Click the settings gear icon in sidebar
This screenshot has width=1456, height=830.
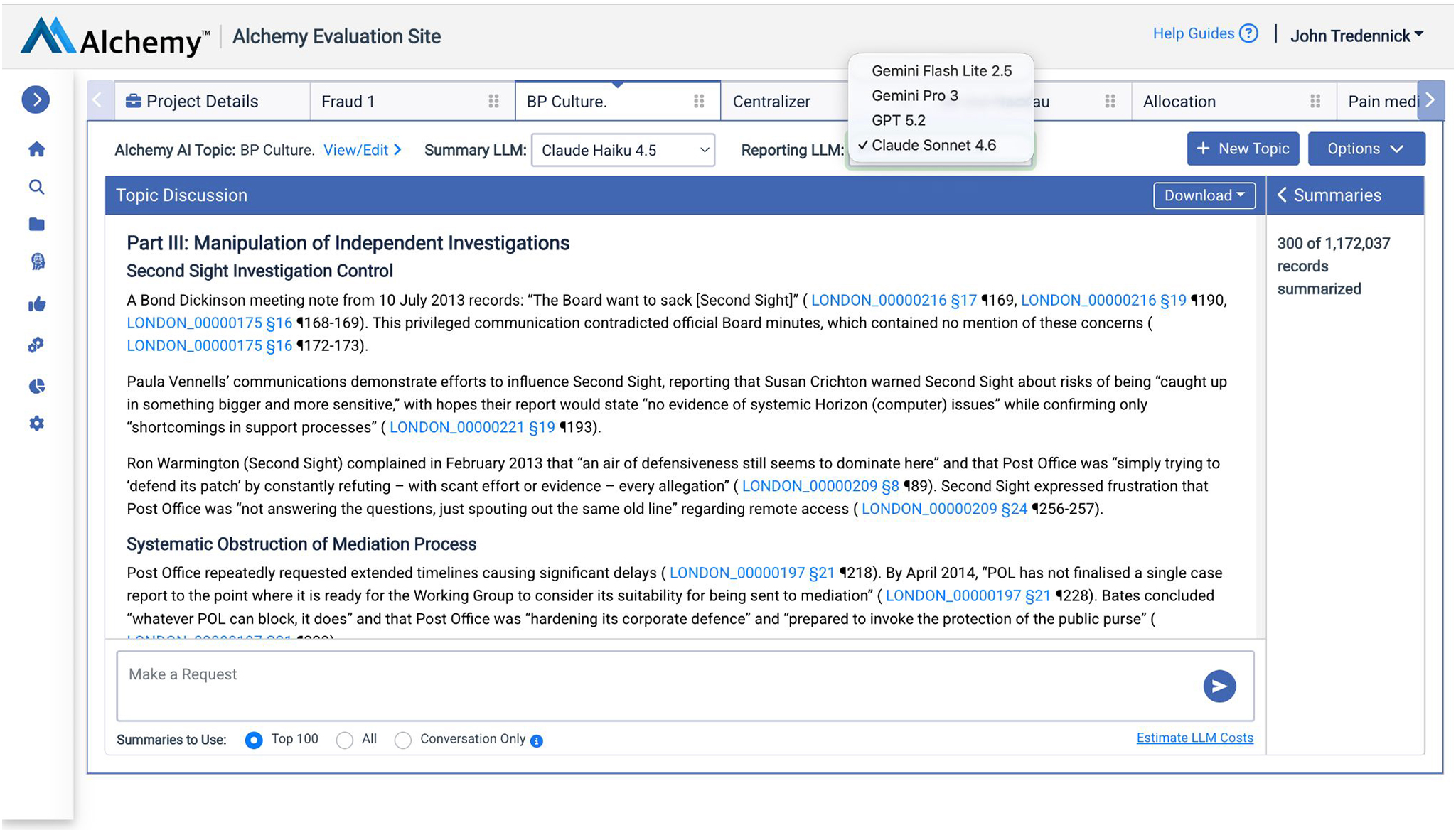tap(37, 424)
